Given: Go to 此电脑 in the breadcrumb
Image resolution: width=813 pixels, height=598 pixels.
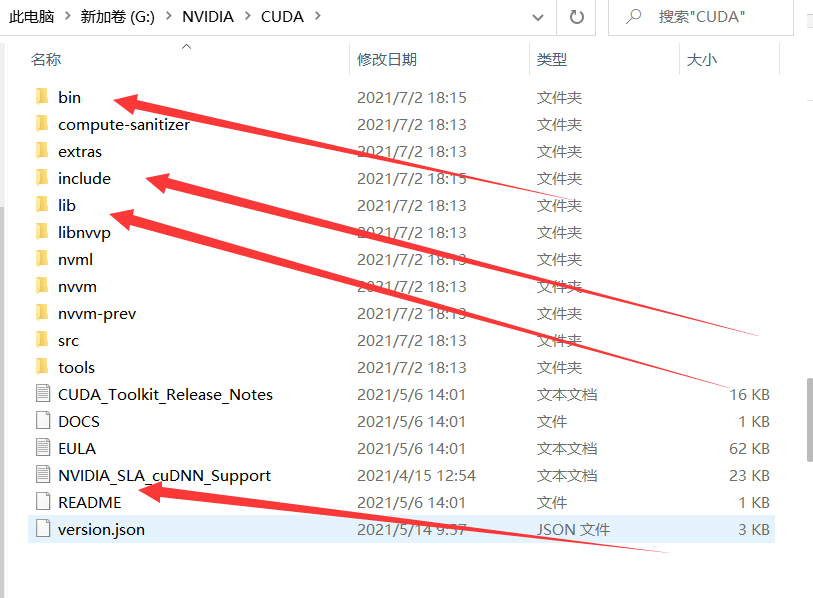Looking at the screenshot, I should click(x=32, y=17).
